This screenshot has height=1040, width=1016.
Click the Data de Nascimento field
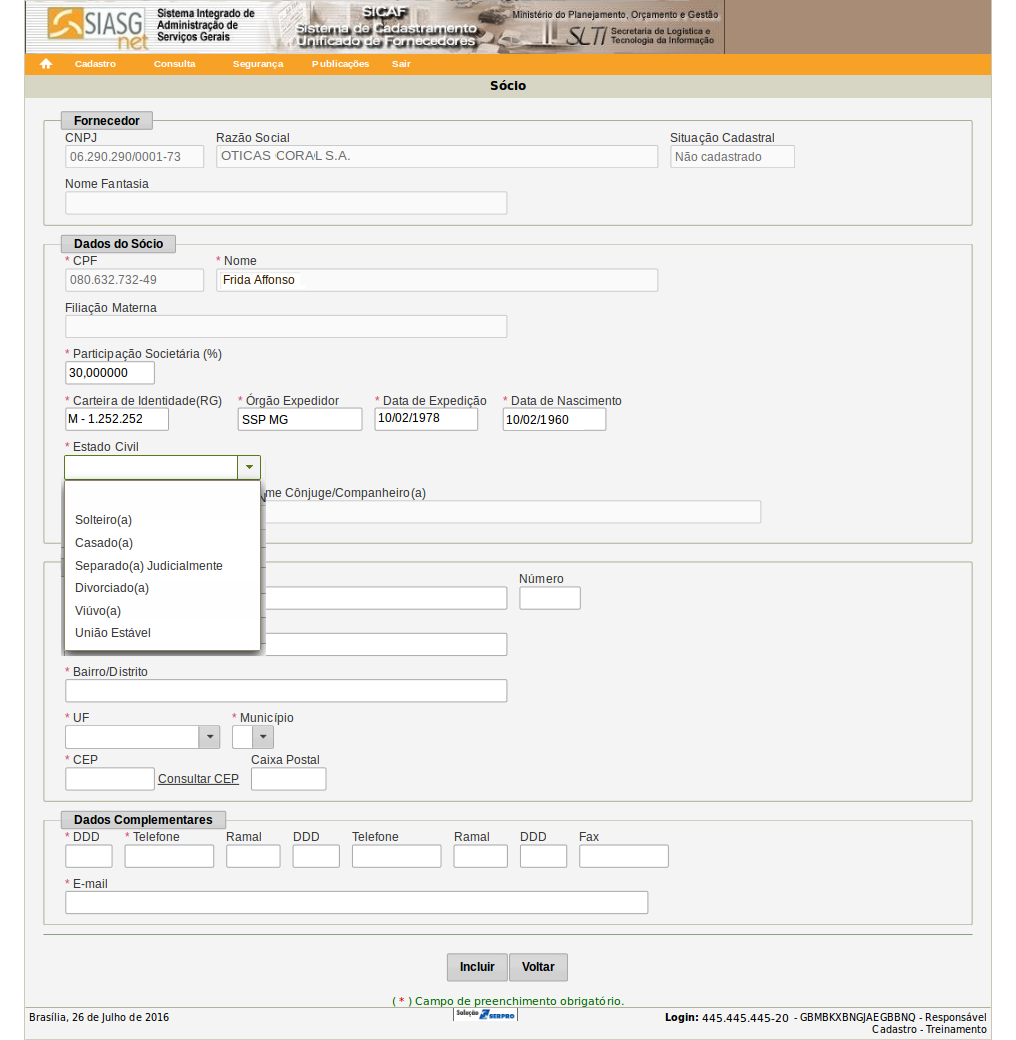[x=554, y=419]
